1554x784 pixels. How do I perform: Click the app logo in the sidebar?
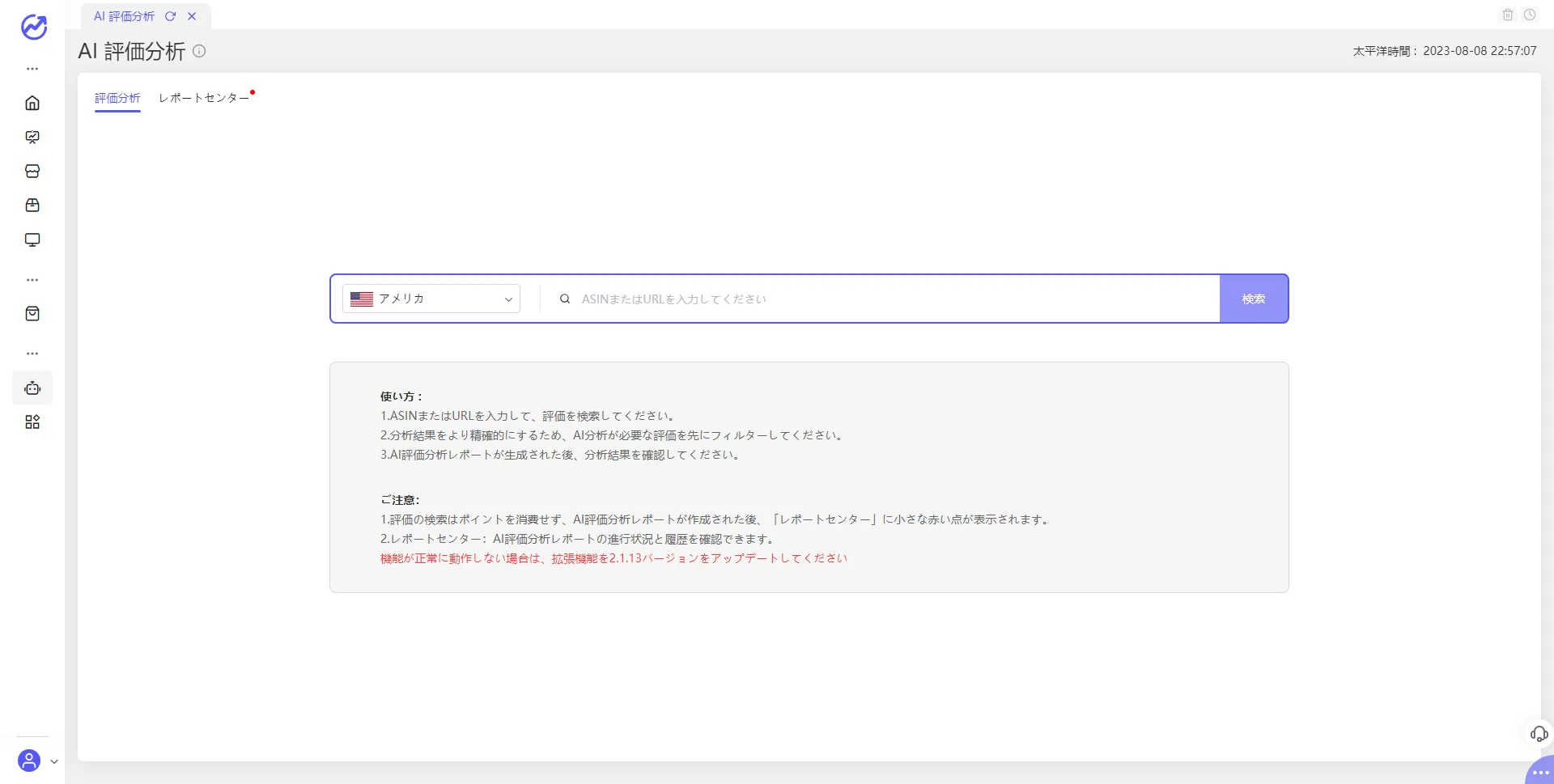pyautogui.click(x=33, y=27)
